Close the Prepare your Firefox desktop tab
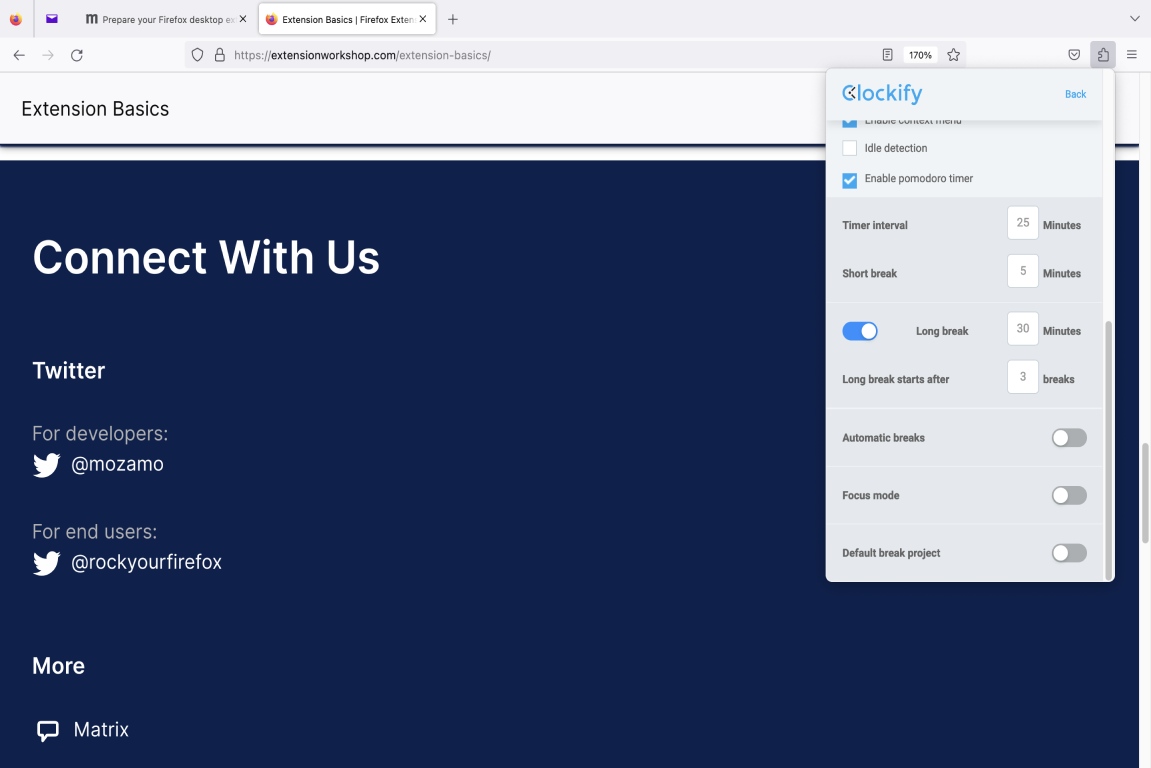The height and width of the screenshot is (768, 1151). click(x=243, y=19)
